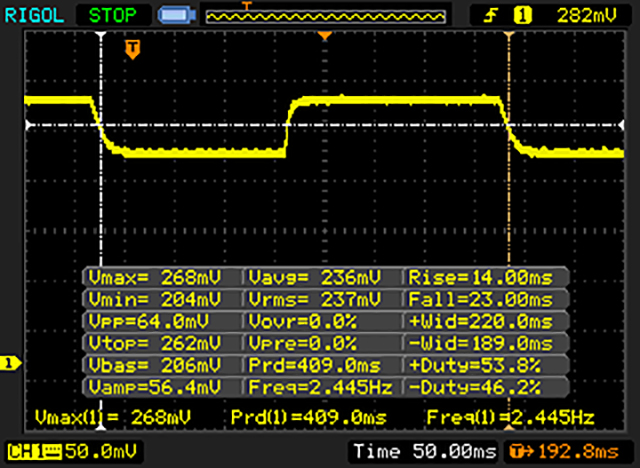This screenshot has height=468, width=640.
Task: Click the rising edge trigger icon
Action: click(491, 16)
